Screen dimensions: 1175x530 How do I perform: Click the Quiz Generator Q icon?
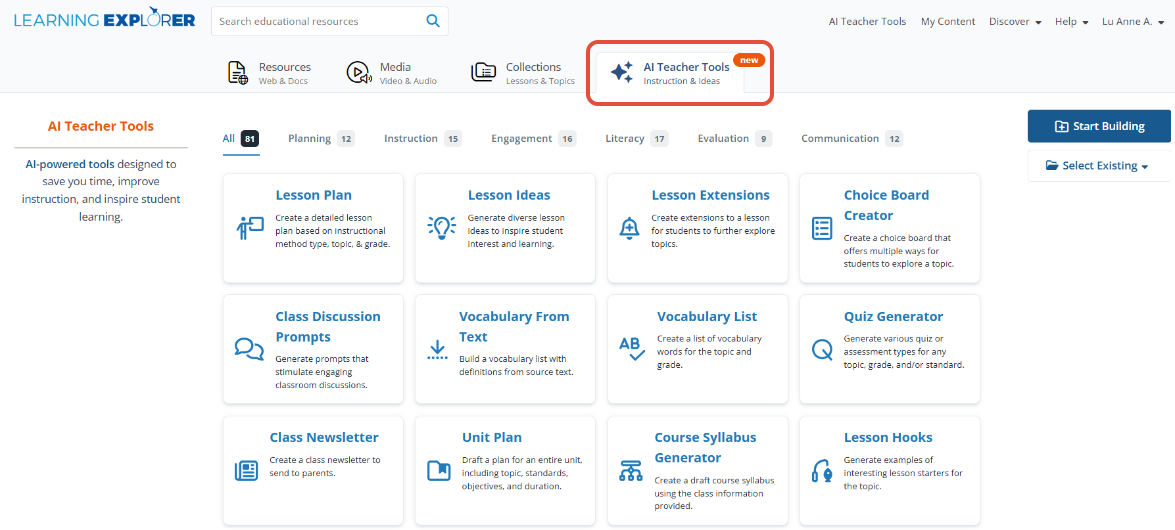[x=821, y=349]
